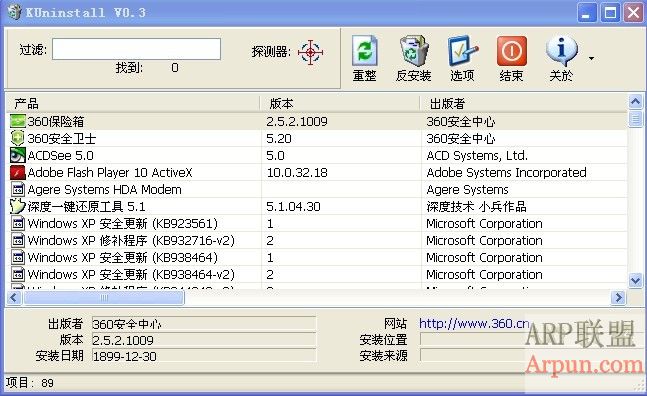Click publisher cell Agere Systems

(467, 190)
